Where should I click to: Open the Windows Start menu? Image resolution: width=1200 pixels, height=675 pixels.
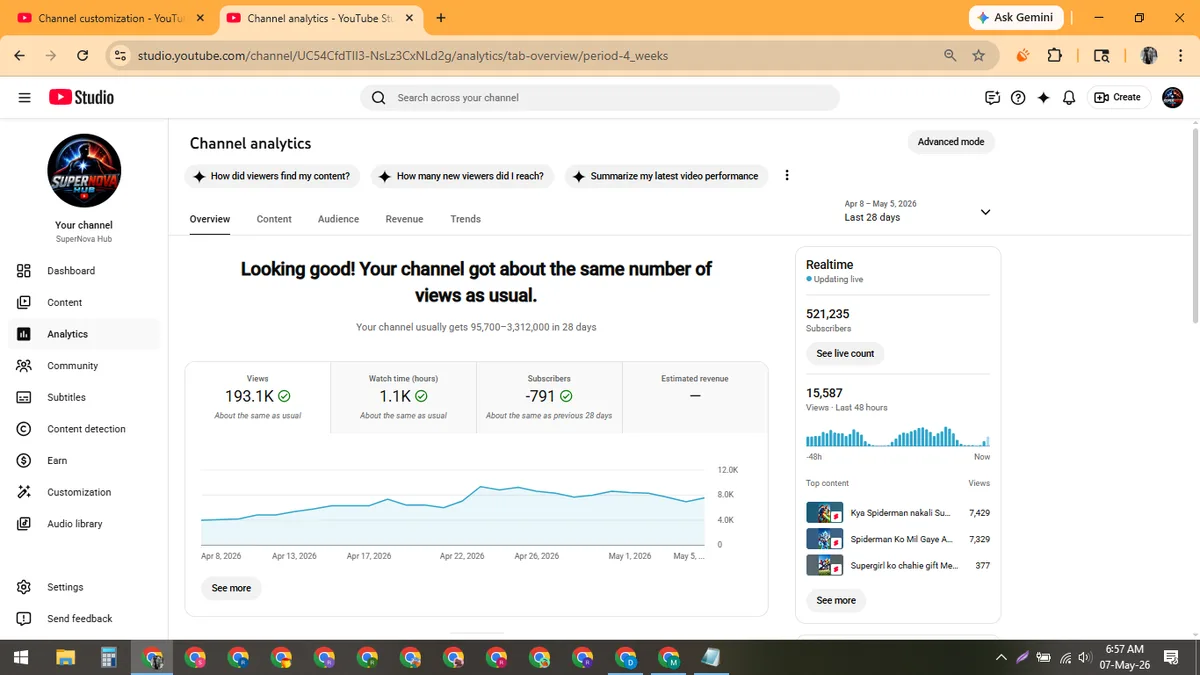(x=21, y=658)
